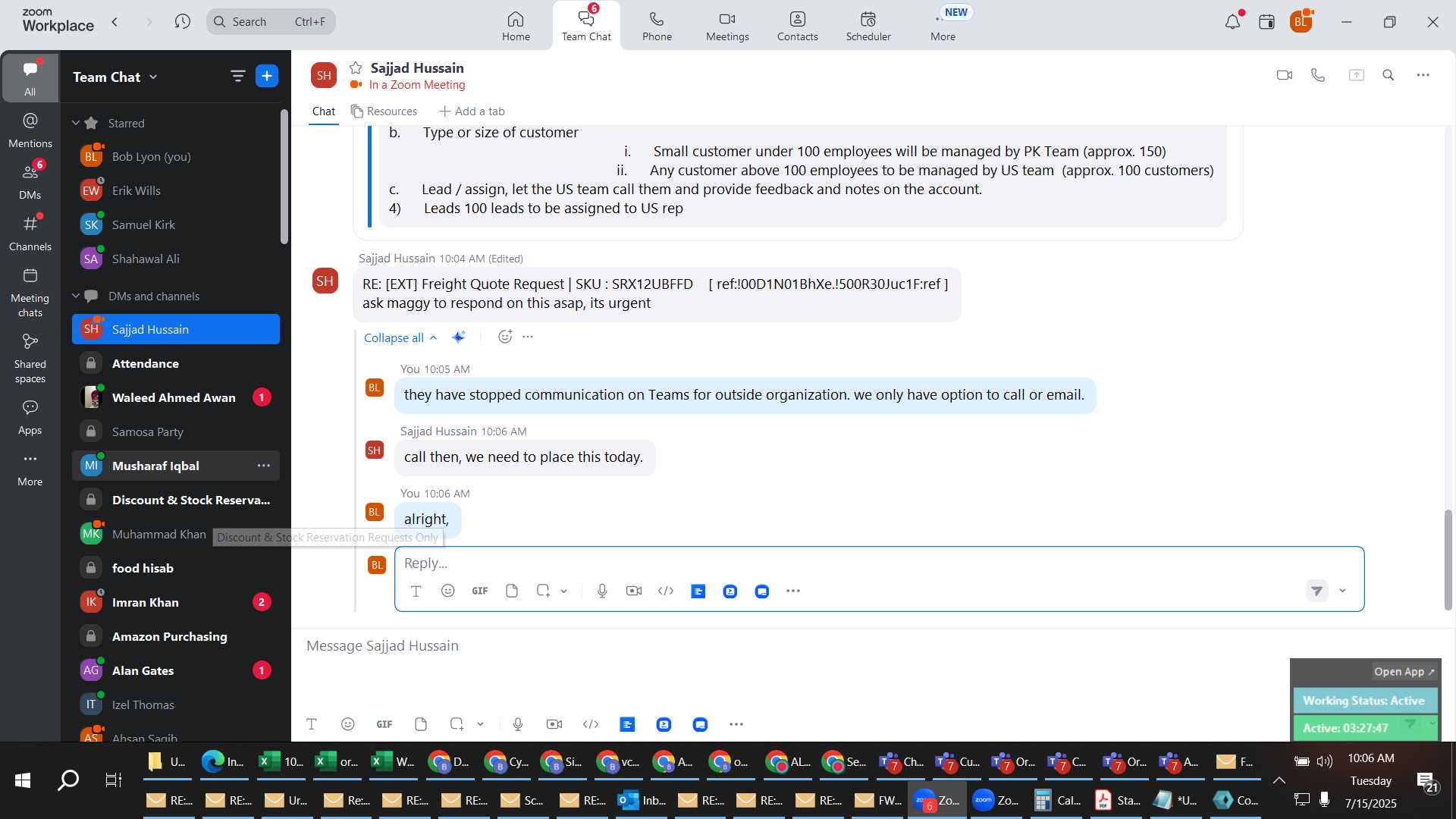The width and height of the screenshot is (1456, 819).
Task: Open DMs in left sidebar
Action: pos(30,182)
